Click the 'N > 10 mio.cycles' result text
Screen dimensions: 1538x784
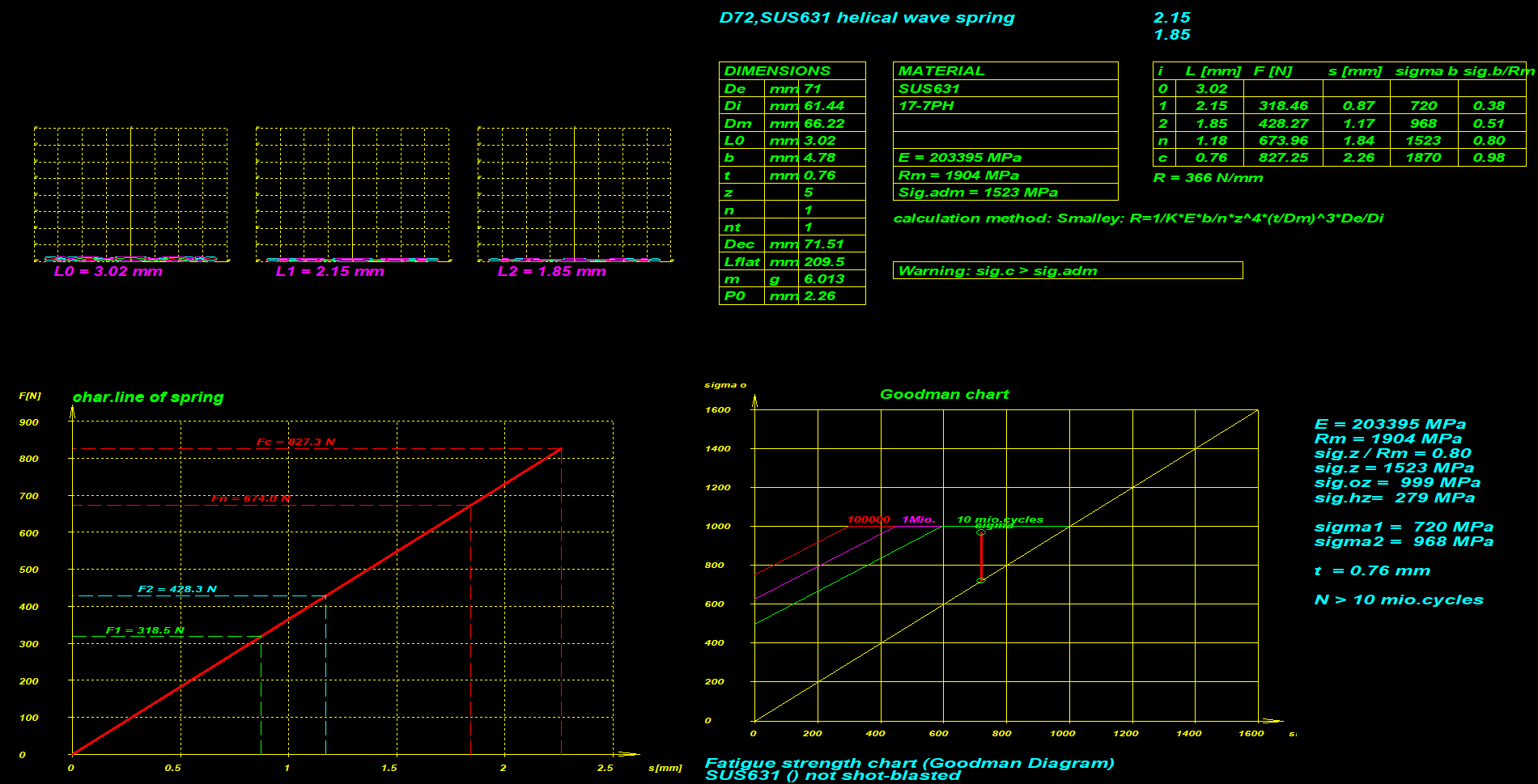[1399, 600]
